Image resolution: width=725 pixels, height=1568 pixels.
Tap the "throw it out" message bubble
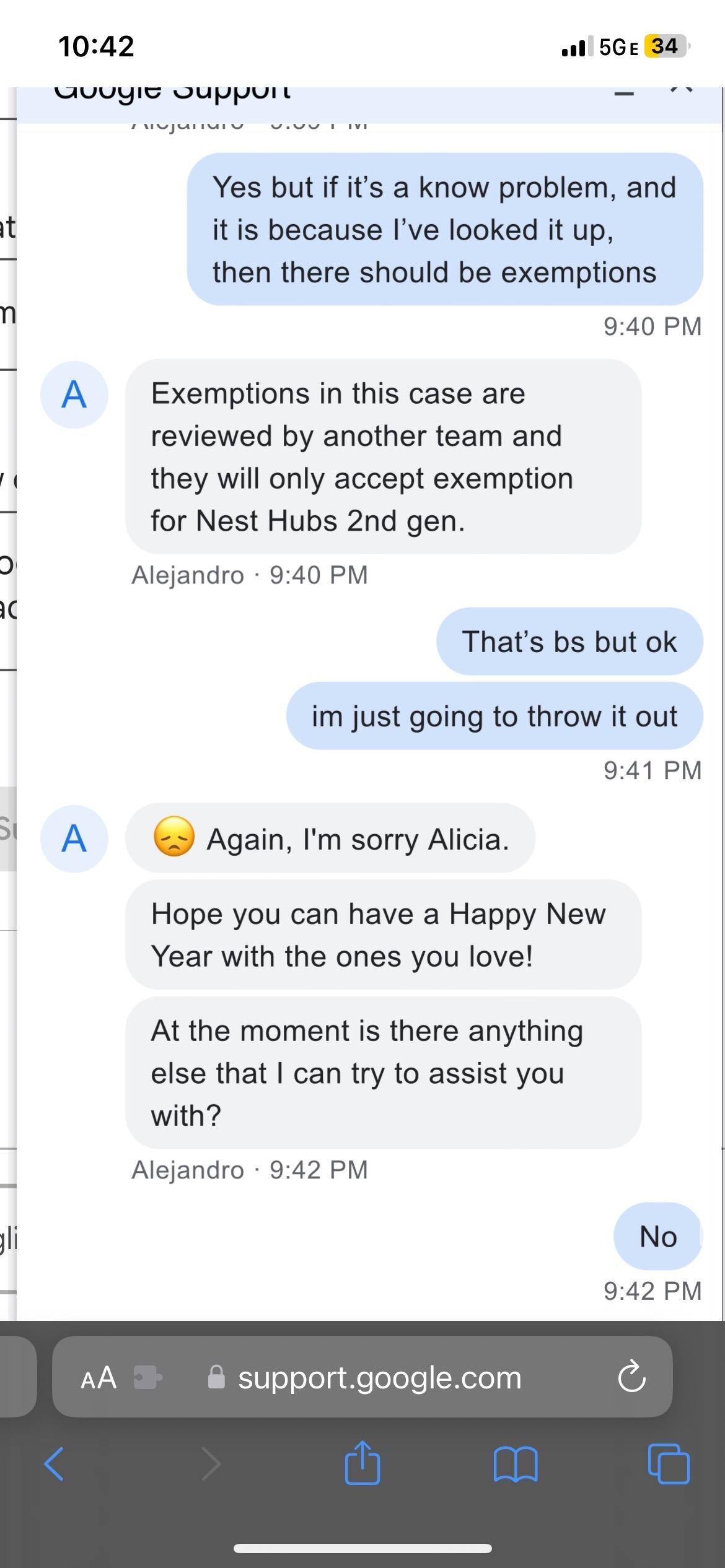[x=494, y=716]
